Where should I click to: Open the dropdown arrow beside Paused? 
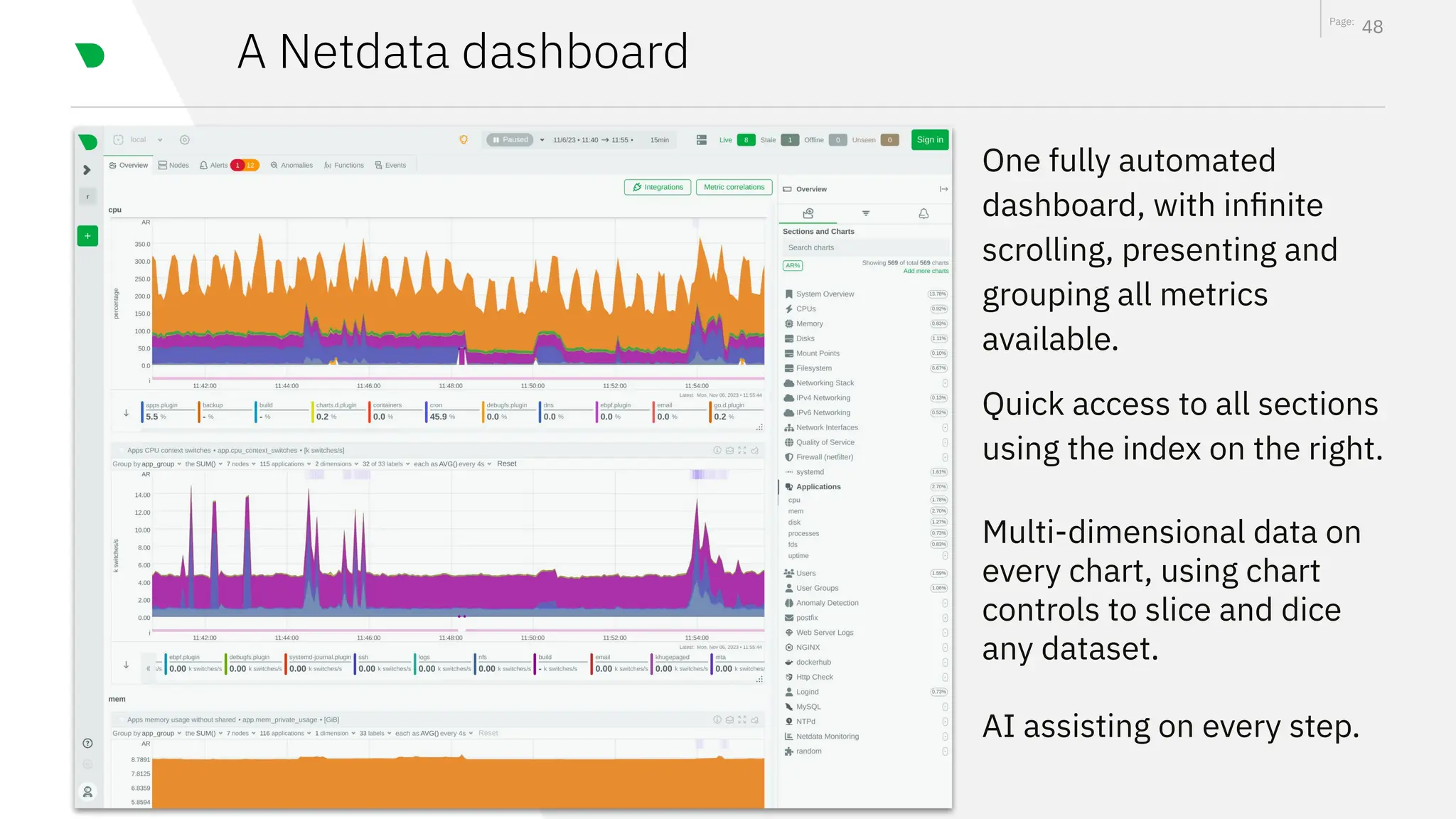[x=542, y=140]
